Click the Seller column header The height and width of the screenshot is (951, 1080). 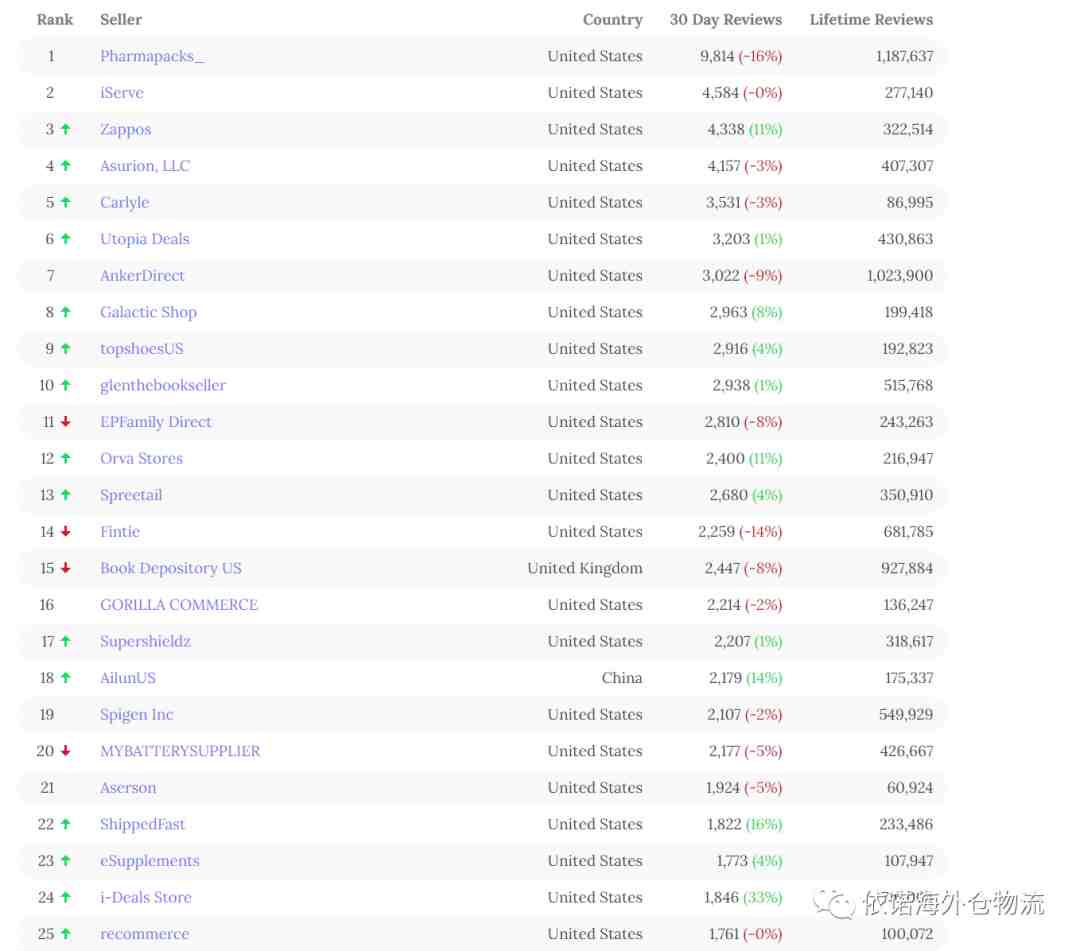[x=121, y=19]
